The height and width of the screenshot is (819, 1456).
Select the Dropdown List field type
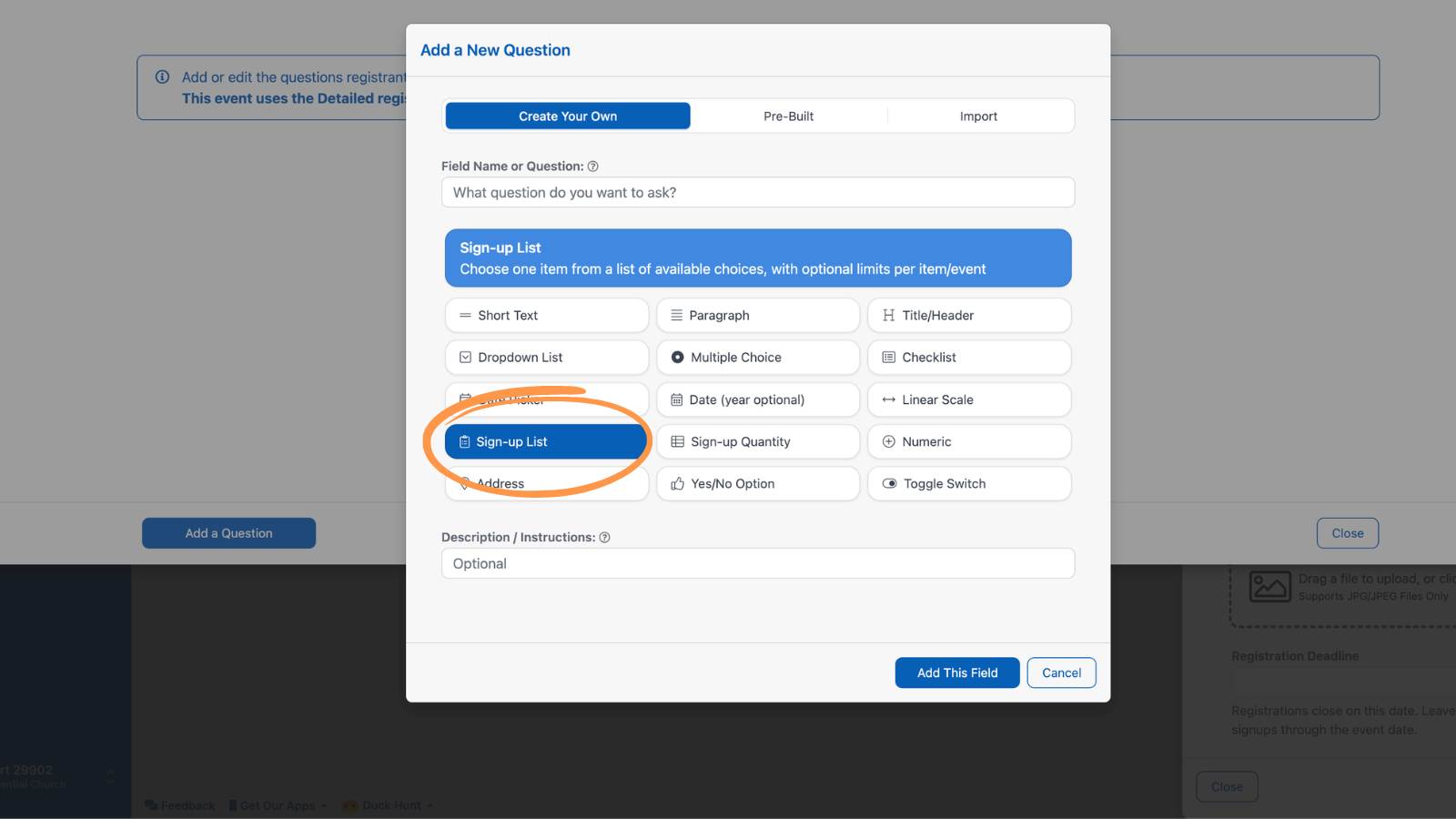546,358
